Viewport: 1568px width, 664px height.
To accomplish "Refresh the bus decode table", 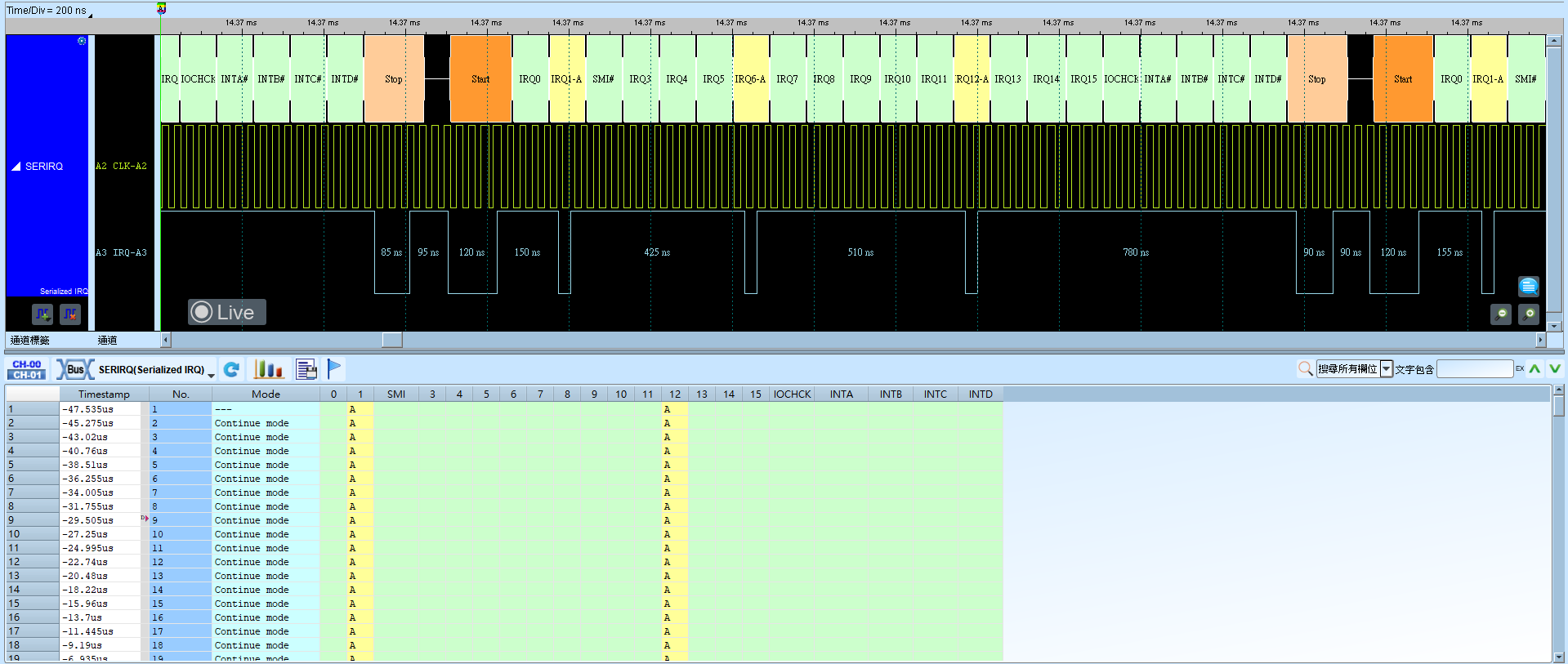I will pos(232,370).
